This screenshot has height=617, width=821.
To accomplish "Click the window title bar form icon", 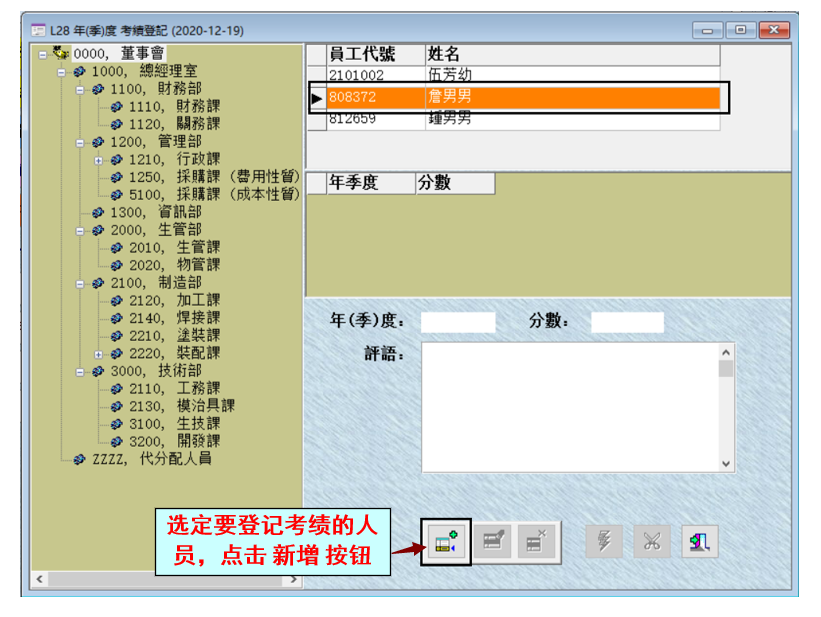I will click(38, 30).
